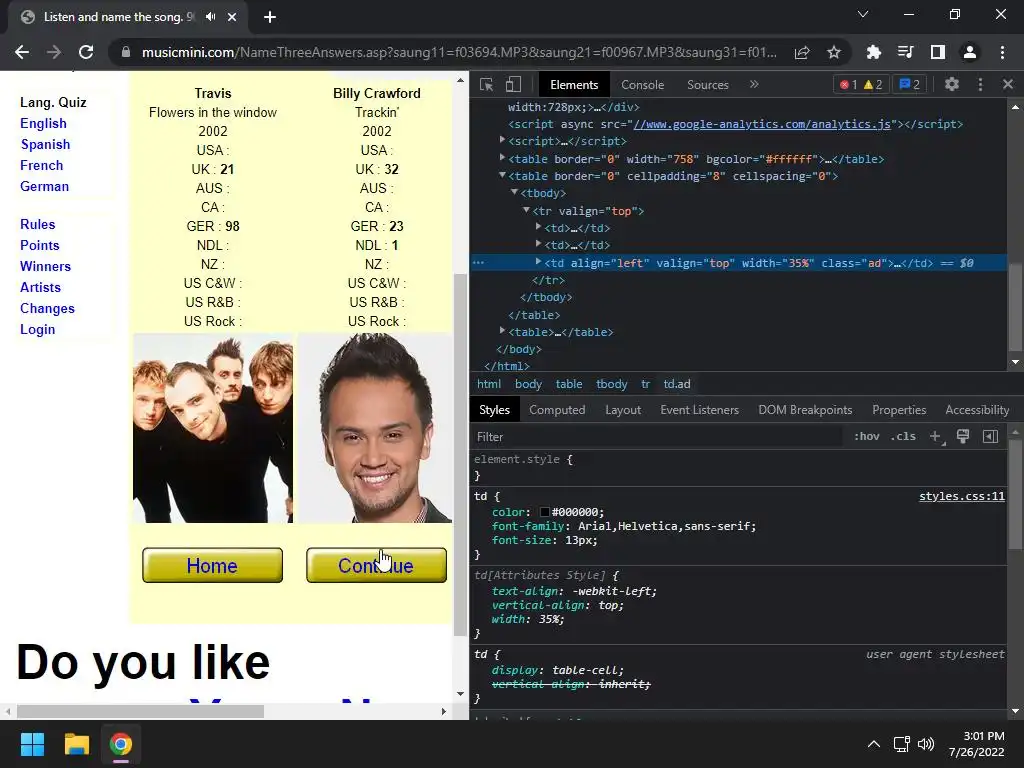Open the Event Listeners tab
The width and height of the screenshot is (1024, 768).
coord(699,410)
